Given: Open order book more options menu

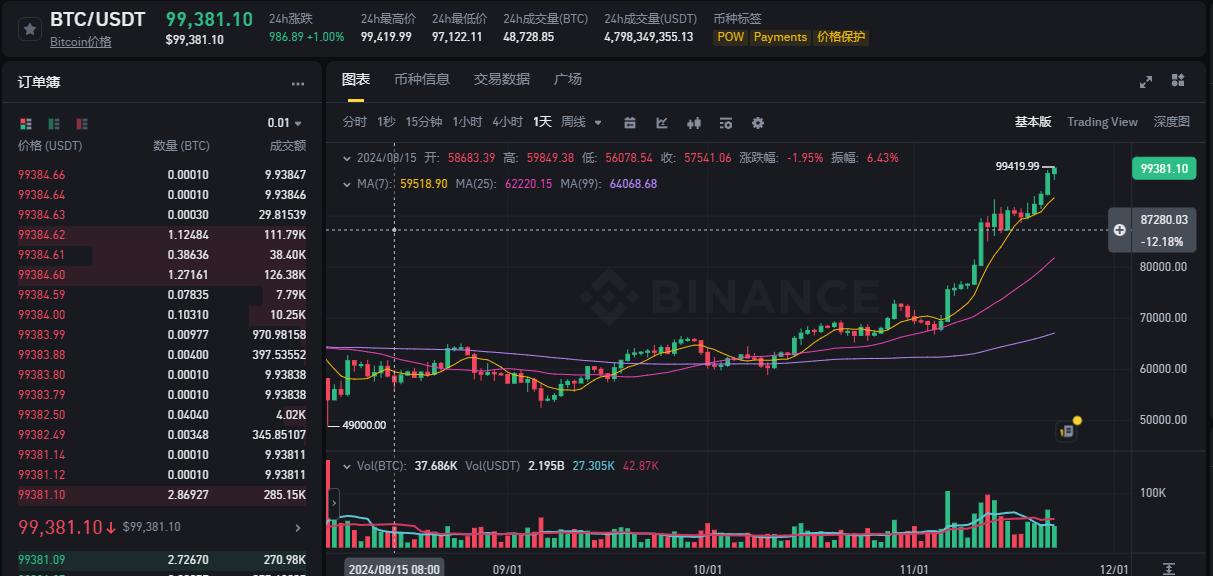Looking at the screenshot, I should pos(298,84).
